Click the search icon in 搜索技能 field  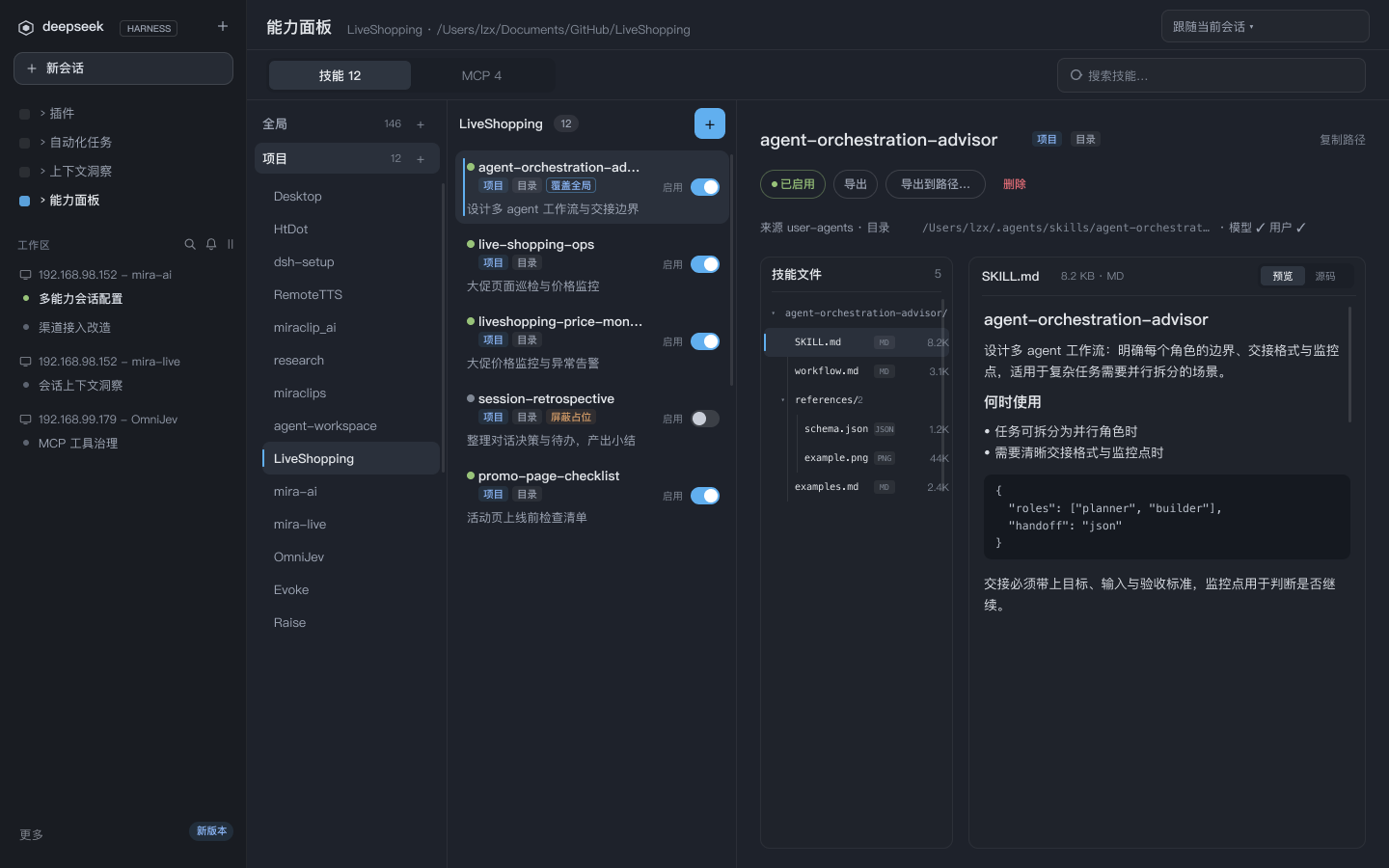tap(1076, 75)
